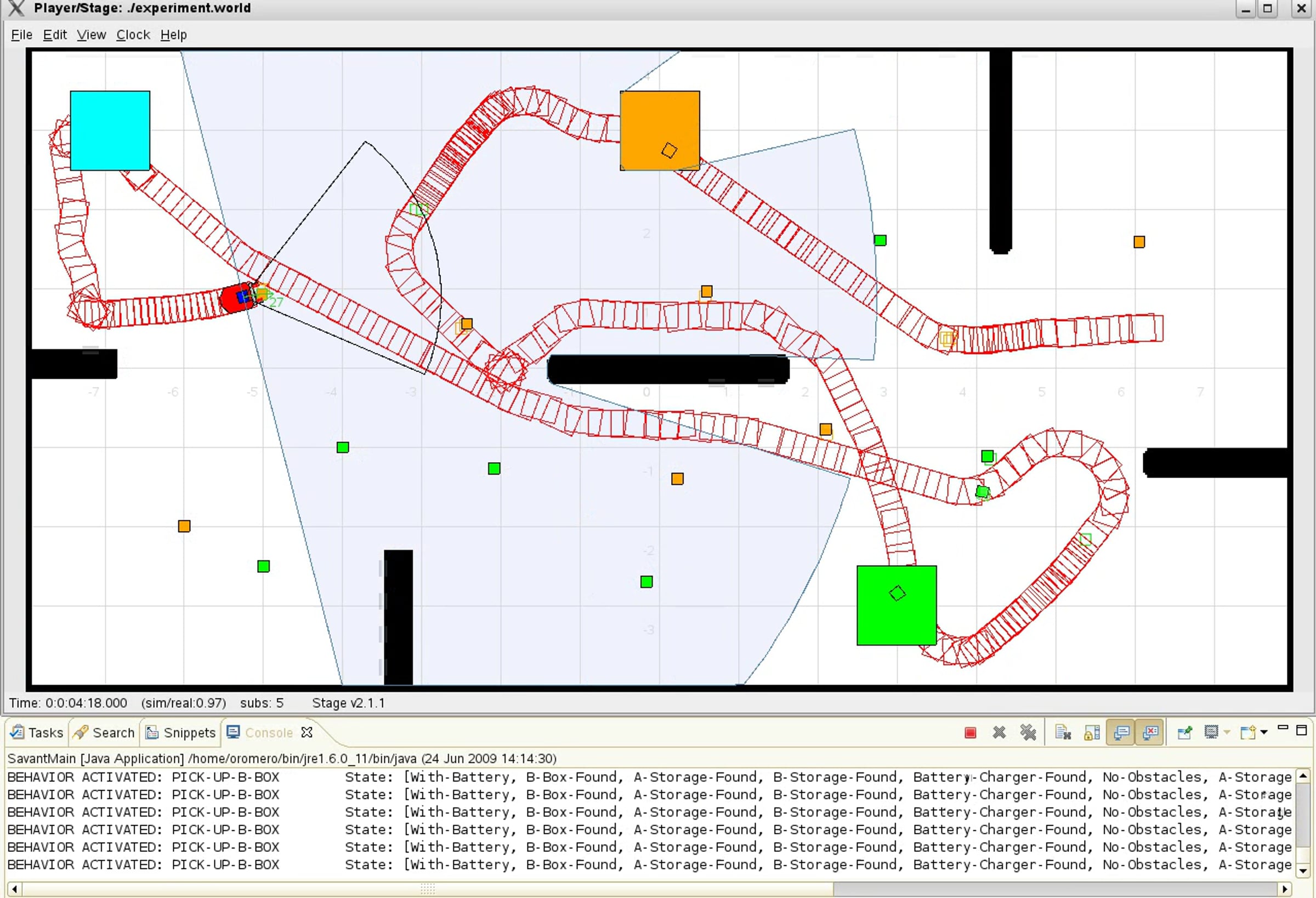This screenshot has height=898, width=1316.
Task: Pin the console view
Action: coord(1184,732)
